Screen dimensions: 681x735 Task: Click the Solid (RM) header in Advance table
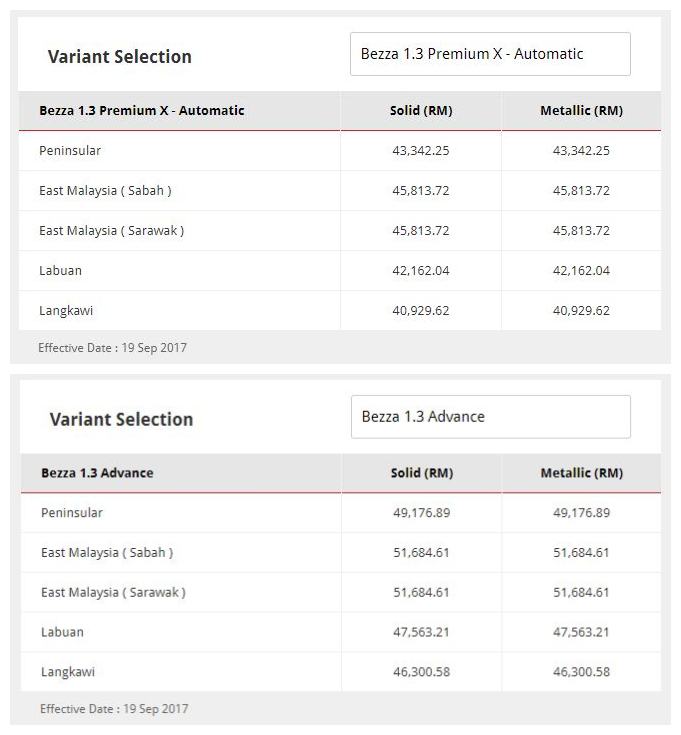[421, 473]
